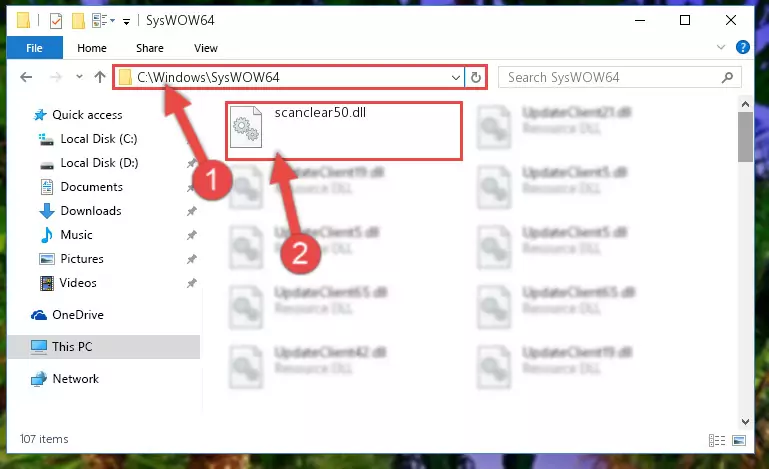Click the vertical scrollbar thumb

point(745,137)
